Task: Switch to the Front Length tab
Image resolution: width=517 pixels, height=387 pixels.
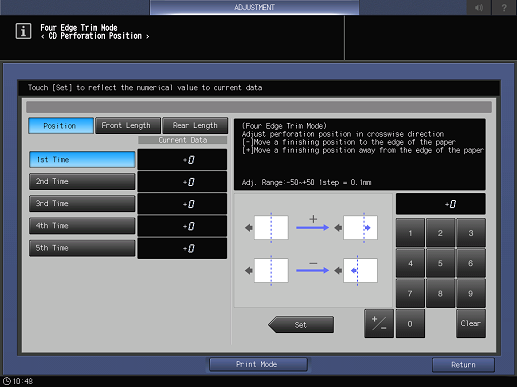Action: 128,126
